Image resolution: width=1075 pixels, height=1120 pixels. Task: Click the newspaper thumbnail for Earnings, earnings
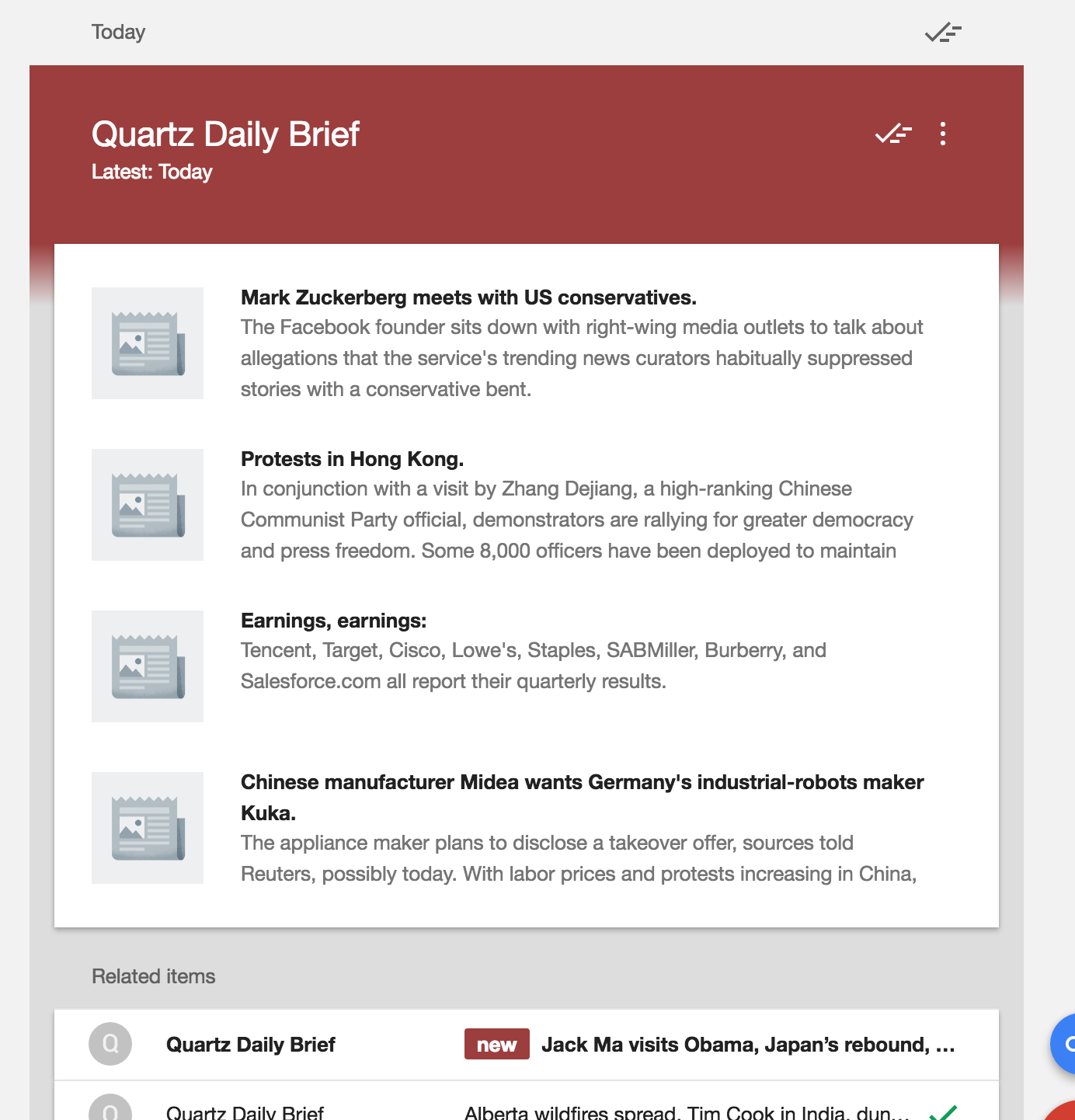(147, 666)
